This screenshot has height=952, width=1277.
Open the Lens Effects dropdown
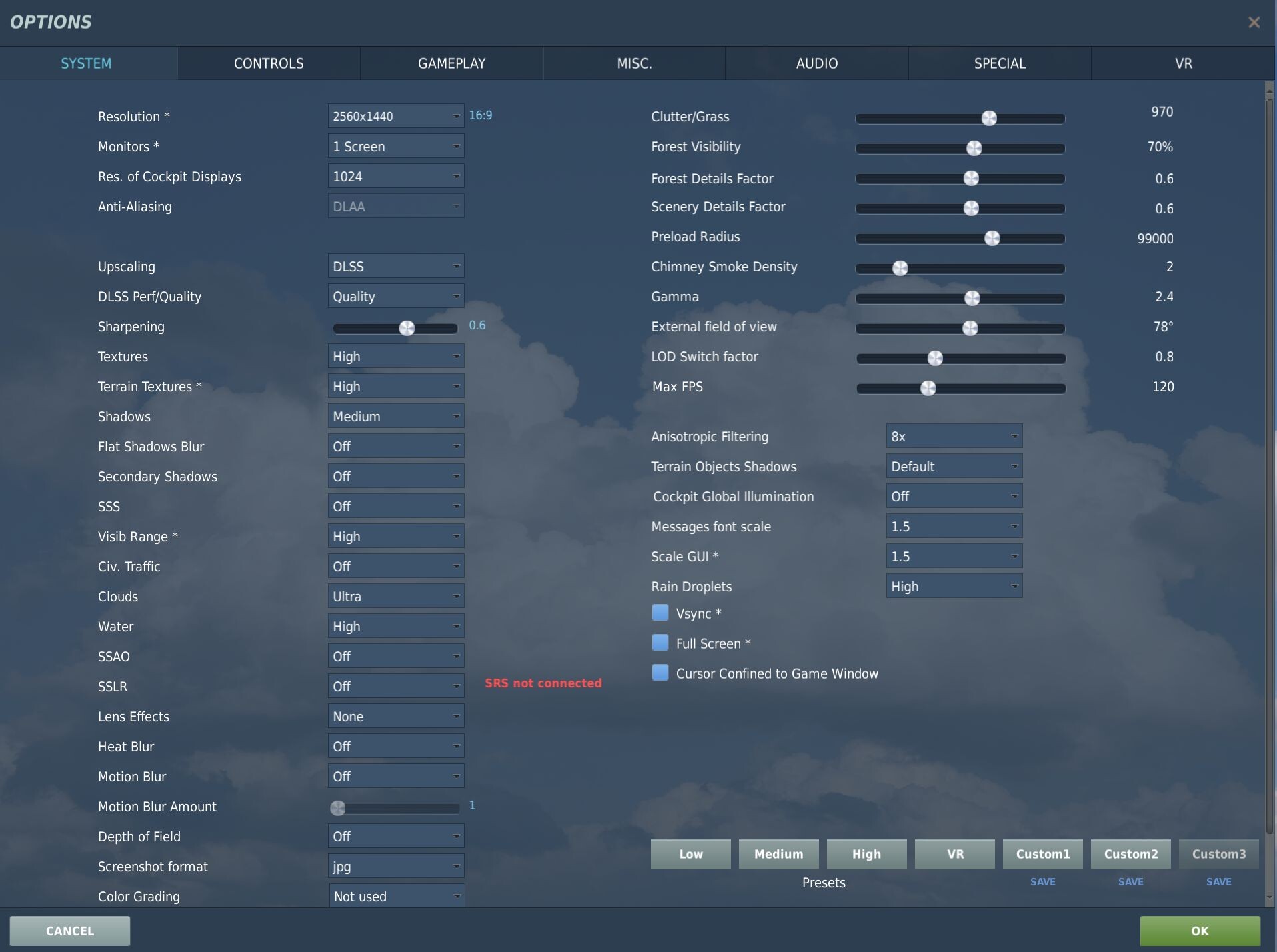(396, 716)
